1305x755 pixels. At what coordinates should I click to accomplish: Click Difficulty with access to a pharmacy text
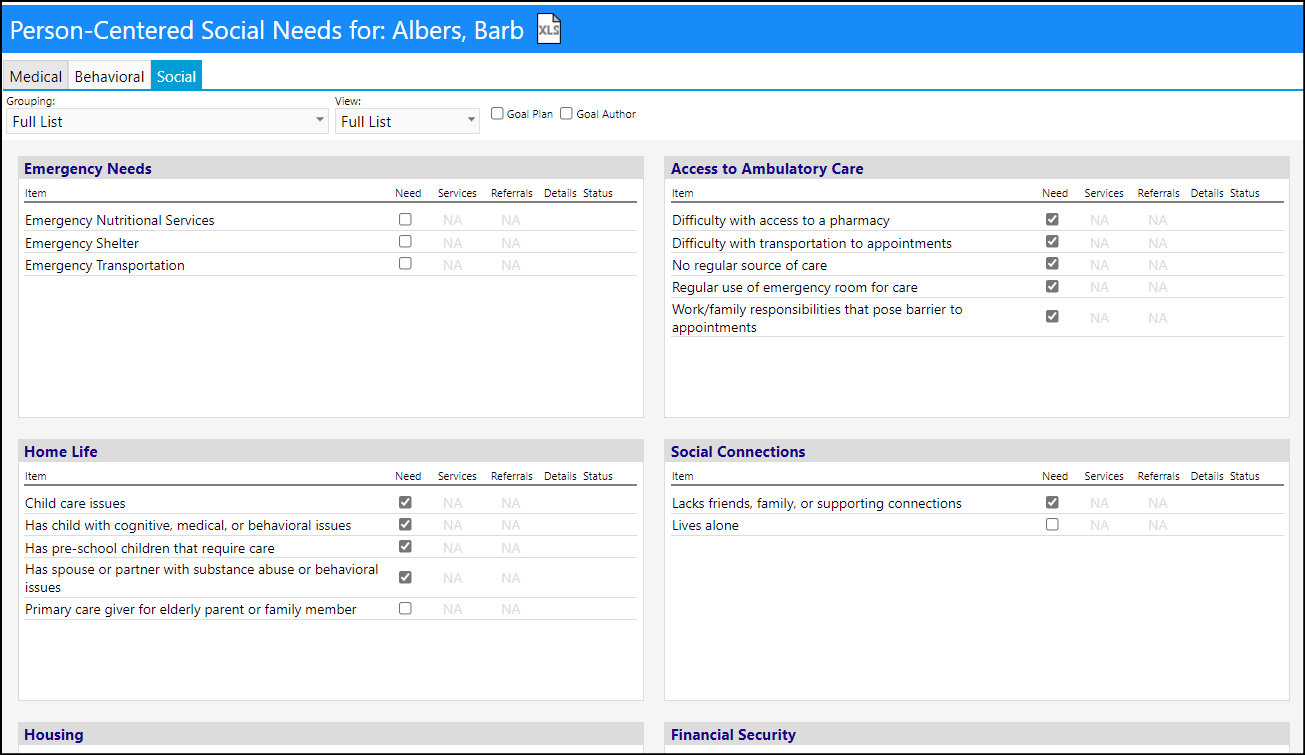[781, 220]
